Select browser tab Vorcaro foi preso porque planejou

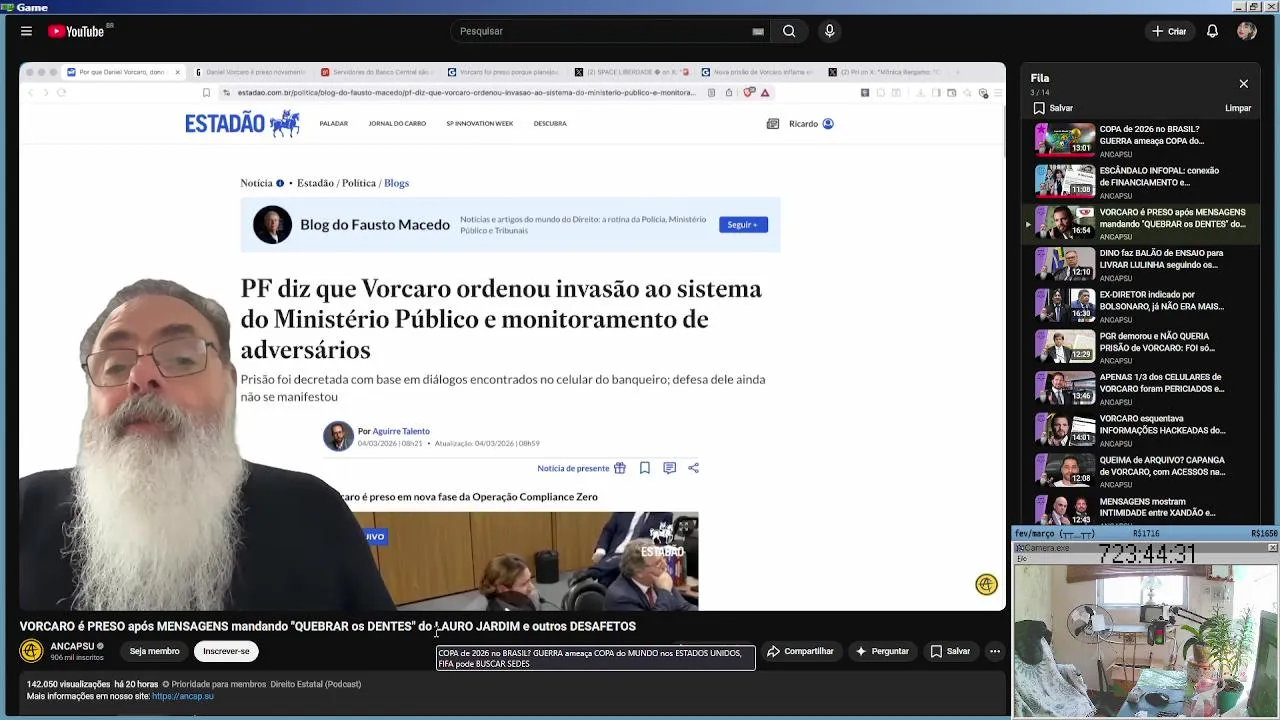tap(503, 72)
